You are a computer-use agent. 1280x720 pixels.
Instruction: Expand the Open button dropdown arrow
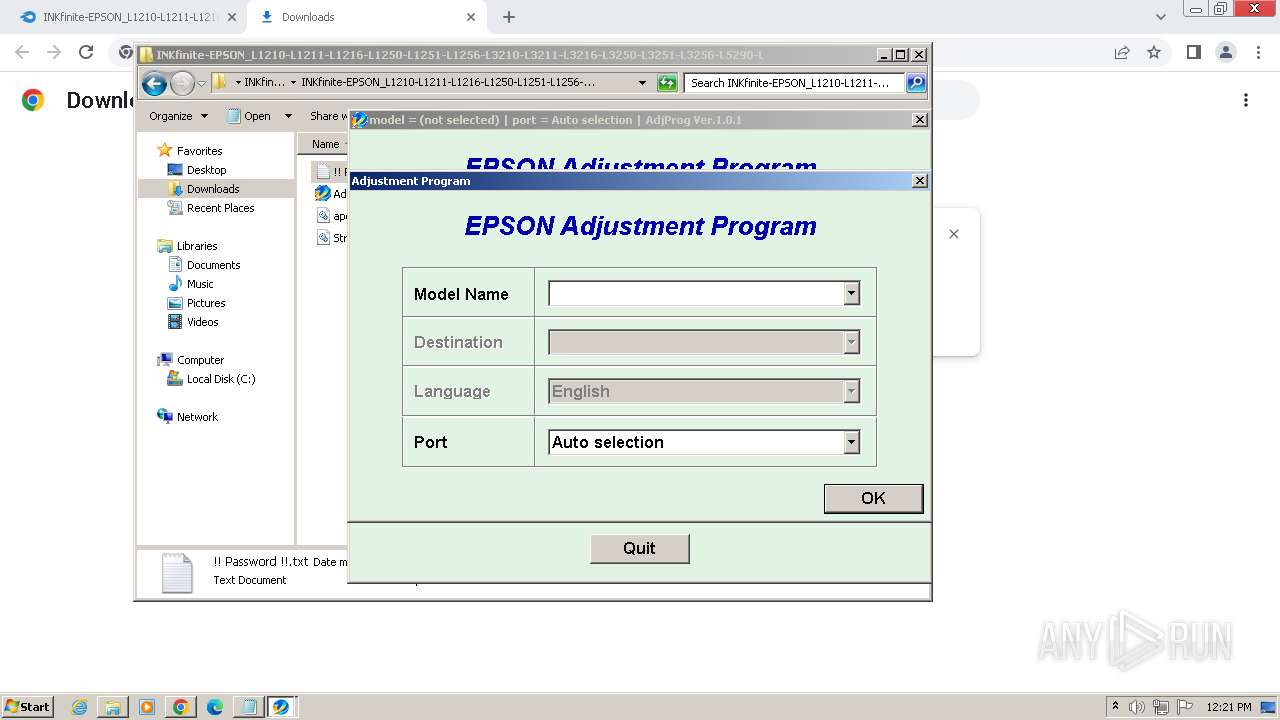pyautogui.click(x=288, y=116)
